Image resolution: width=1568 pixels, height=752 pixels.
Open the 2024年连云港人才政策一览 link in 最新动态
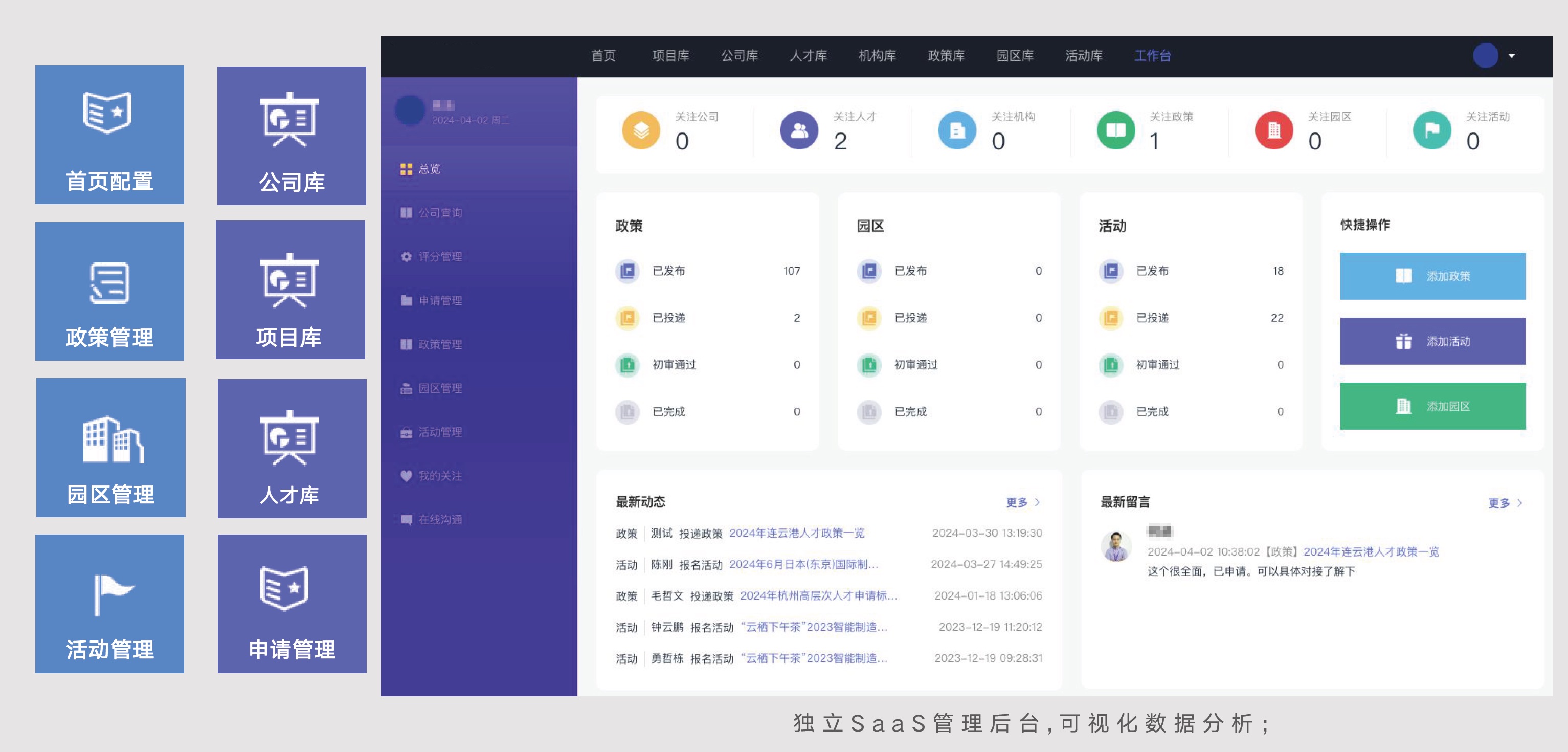796,533
